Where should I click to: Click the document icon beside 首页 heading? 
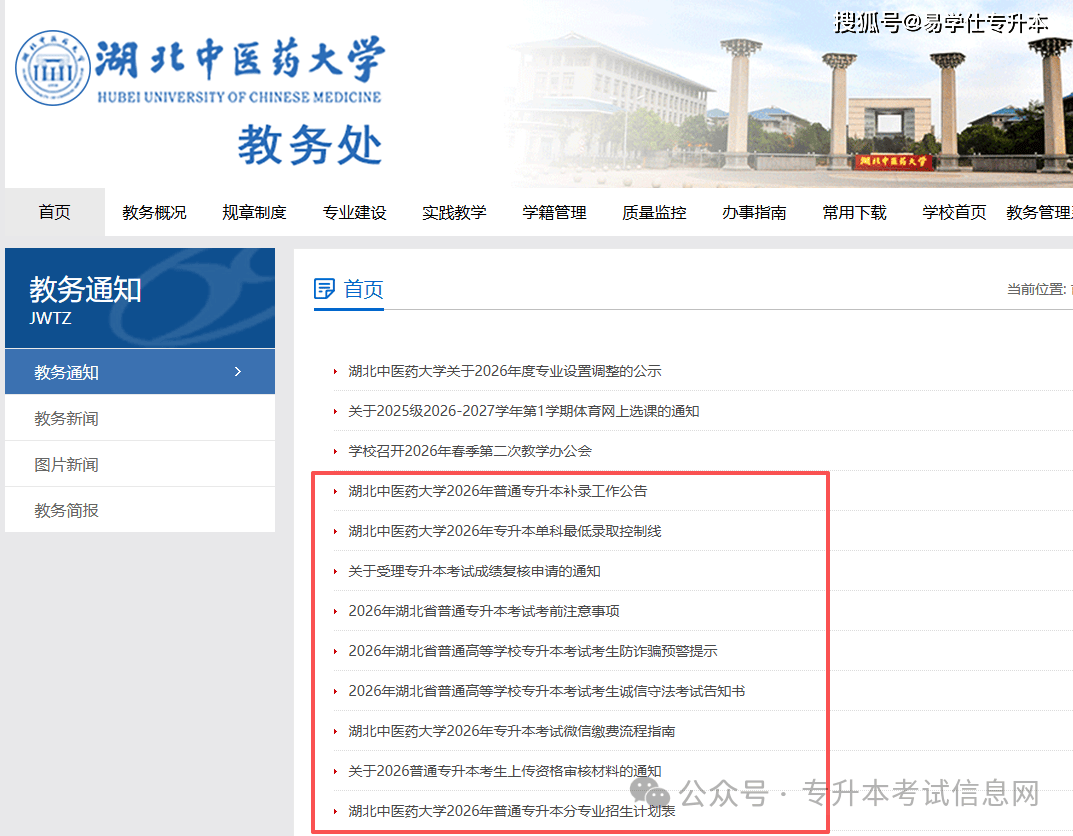click(x=324, y=289)
